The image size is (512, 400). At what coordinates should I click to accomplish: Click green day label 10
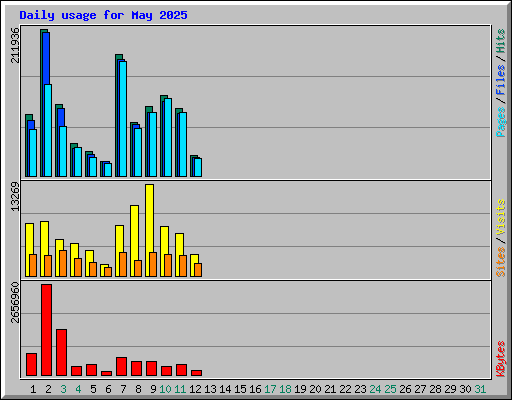165,389
